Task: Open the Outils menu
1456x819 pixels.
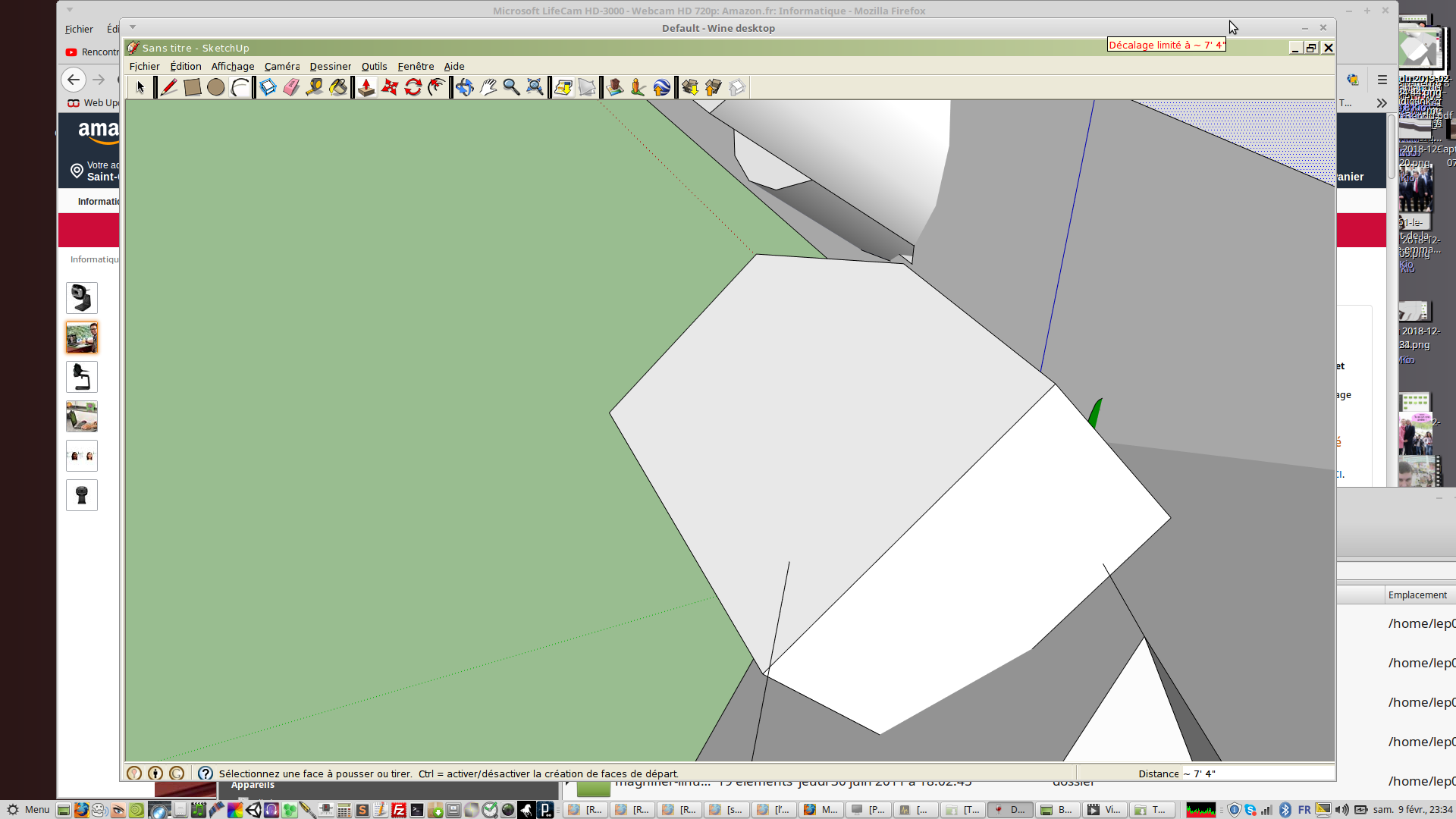Action: coord(374,67)
